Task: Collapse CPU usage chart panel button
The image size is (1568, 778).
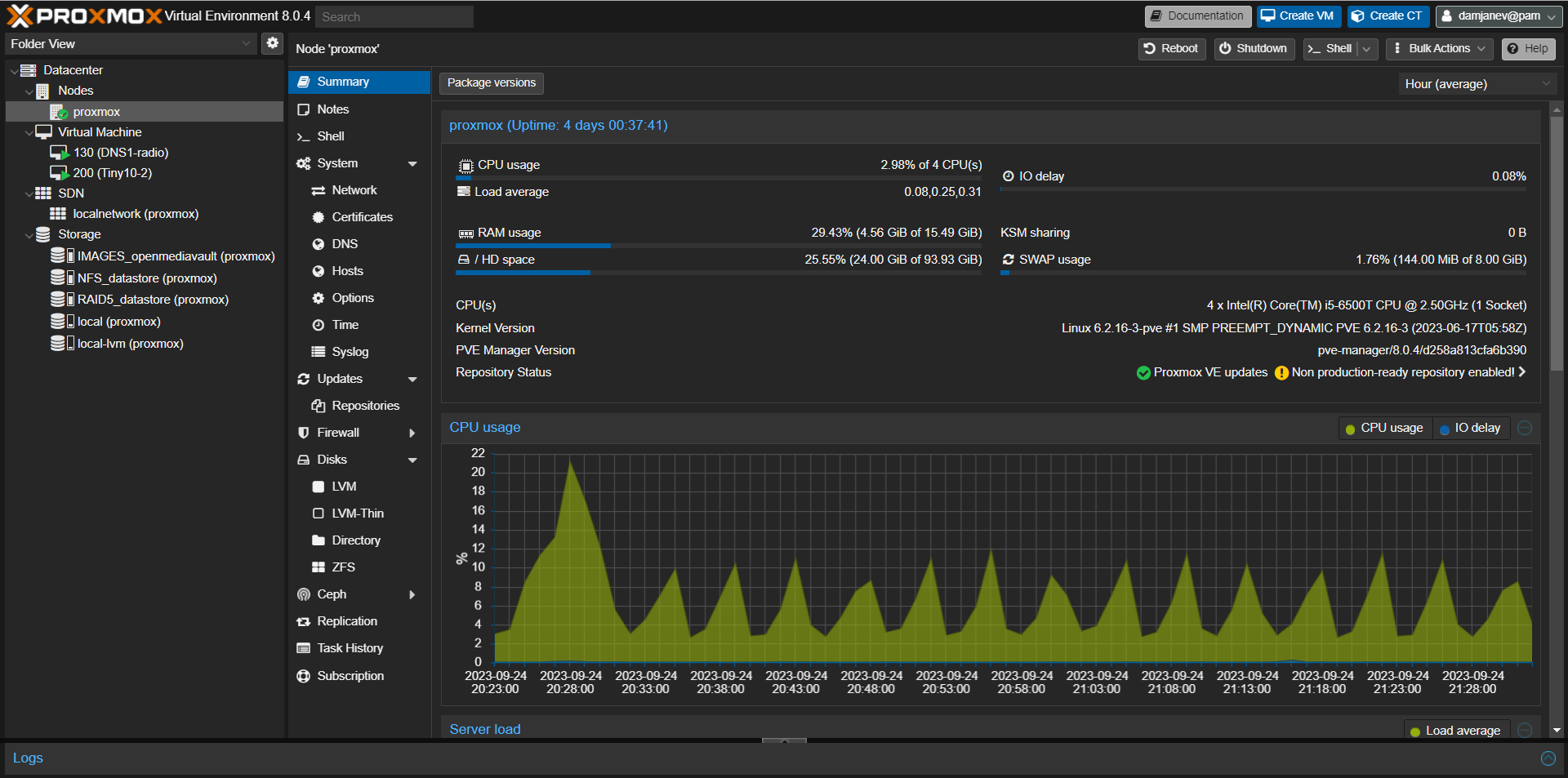Action: click(x=1524, y=428)
